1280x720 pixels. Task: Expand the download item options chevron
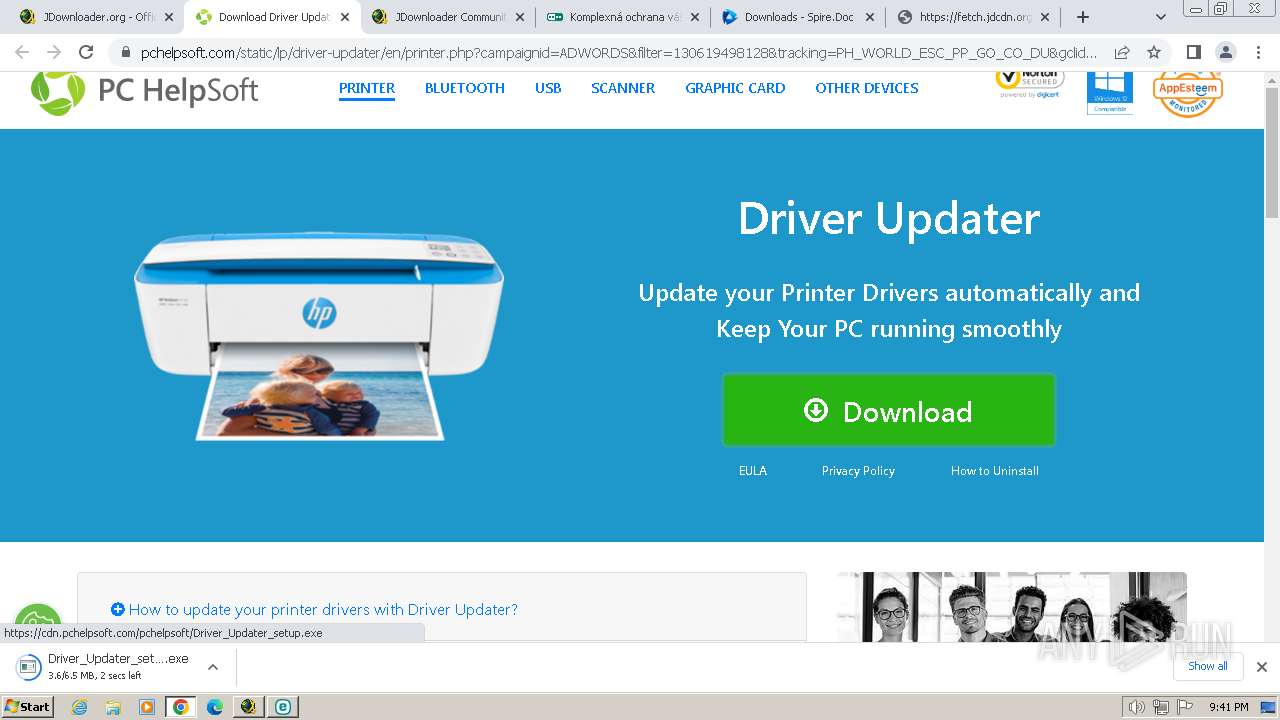[x=212, y=667]
